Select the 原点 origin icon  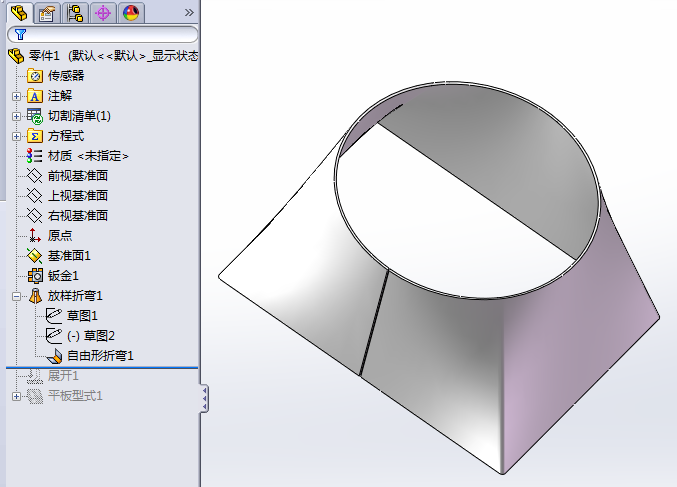coord(35,236)
